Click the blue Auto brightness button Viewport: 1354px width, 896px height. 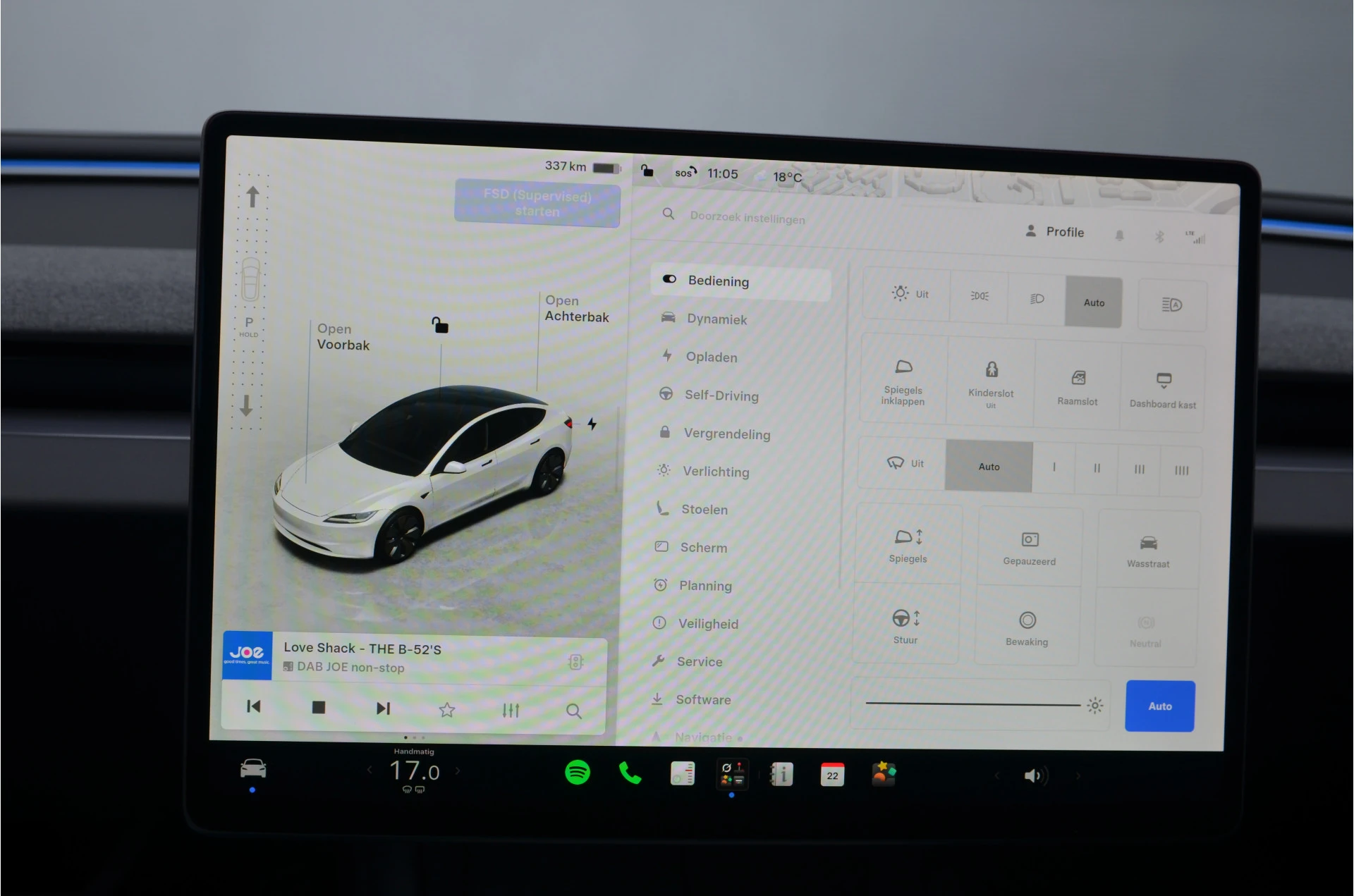pyautogui.click(x=1160, y=706)
